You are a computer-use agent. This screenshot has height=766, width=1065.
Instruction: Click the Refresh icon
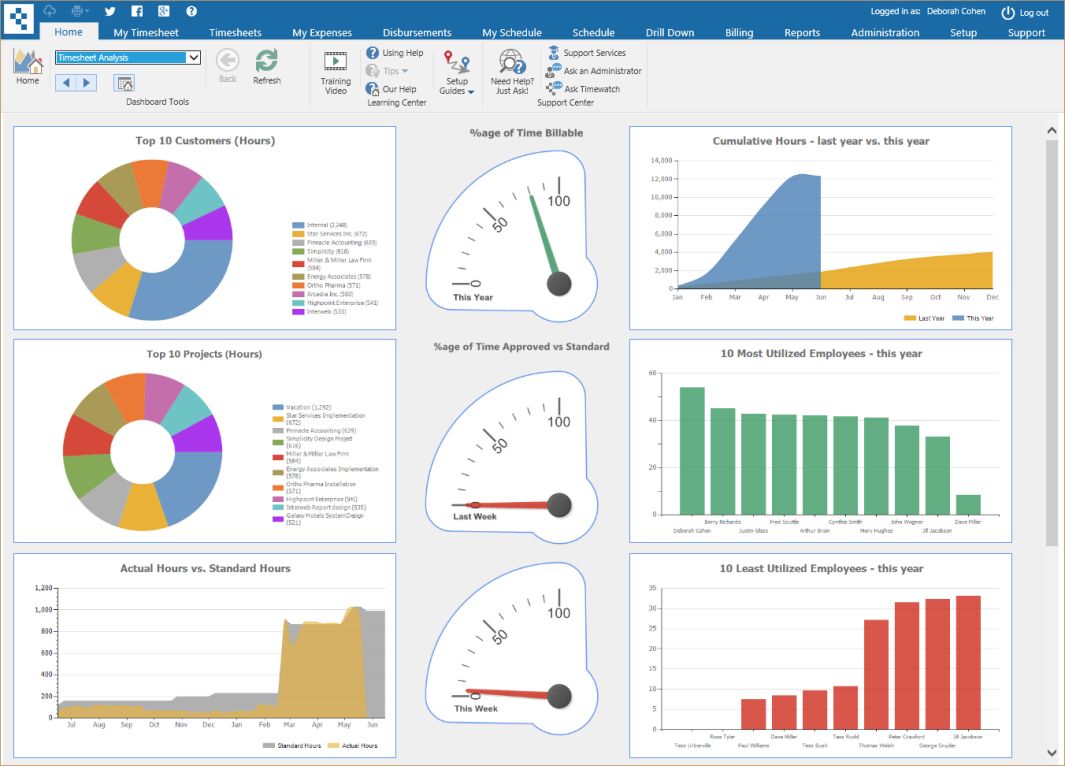[266, 60]
